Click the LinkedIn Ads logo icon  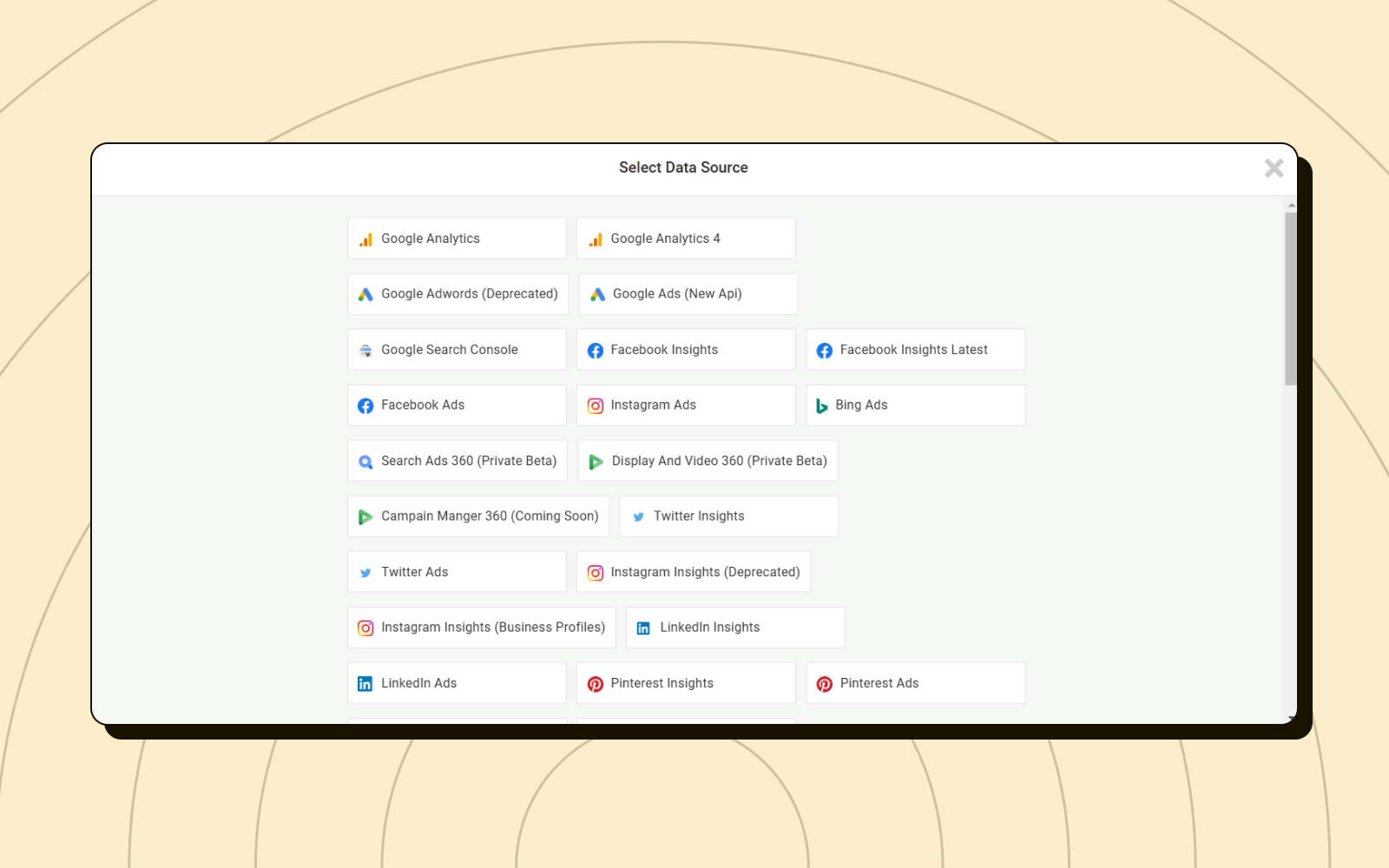(x=365, y=684)
